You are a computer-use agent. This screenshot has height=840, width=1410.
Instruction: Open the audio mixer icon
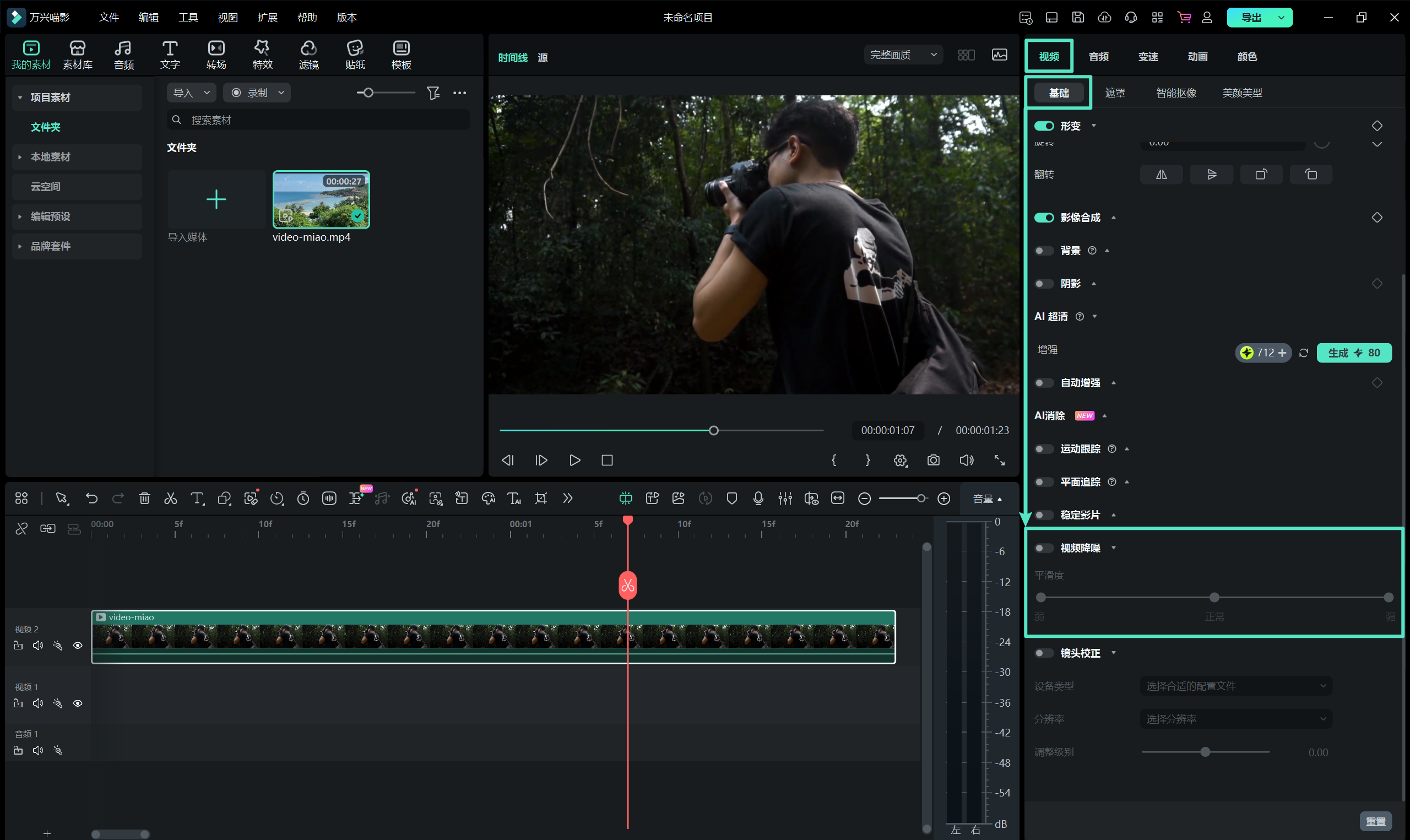click(x=785, y=498)
